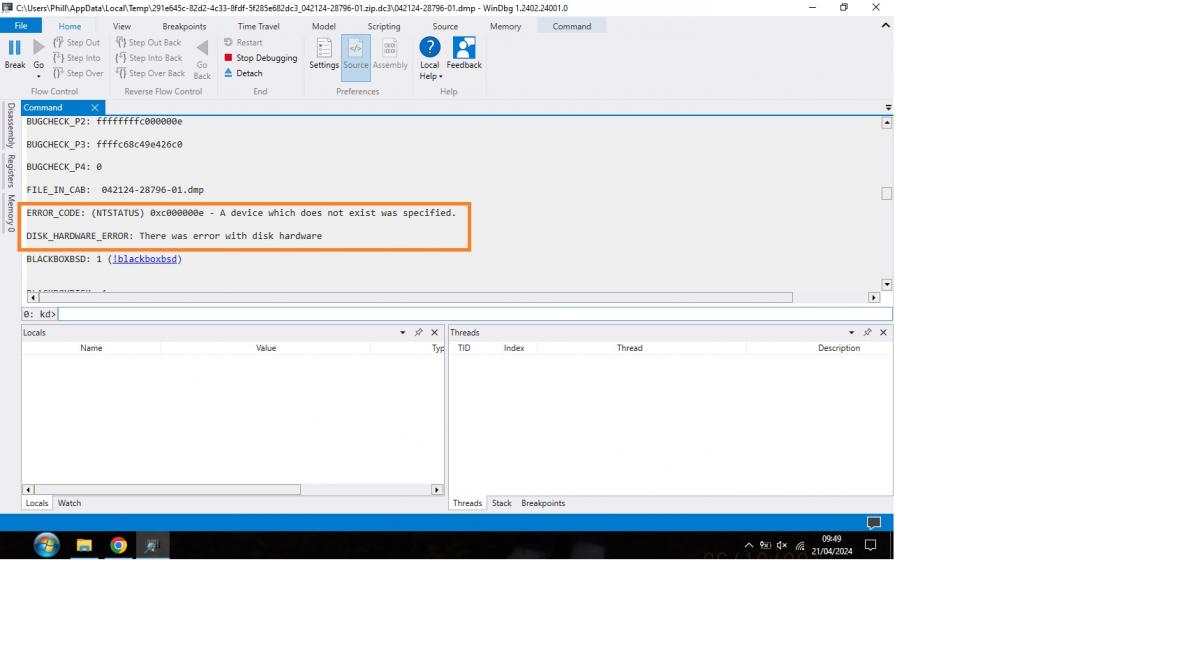This screenshot has width=1200, height=671.
Task: Close the Locals panel
Action: tap(435, 333)
